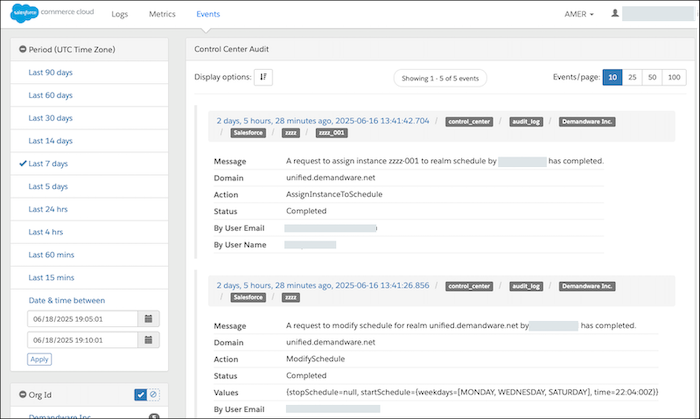Click the stopSchedule=null Values text
This screenshot has width=700, height=419.
472,392
